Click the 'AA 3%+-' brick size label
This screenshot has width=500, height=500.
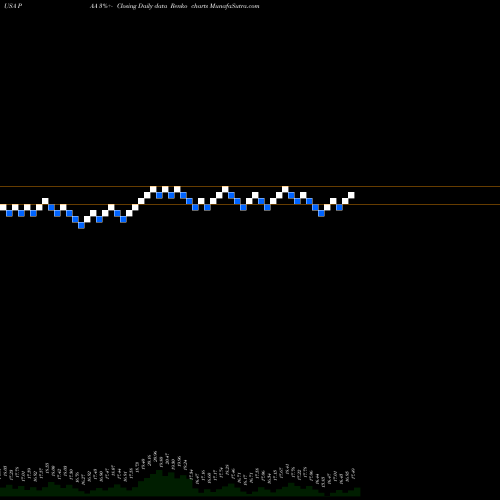tap(101, 6)
